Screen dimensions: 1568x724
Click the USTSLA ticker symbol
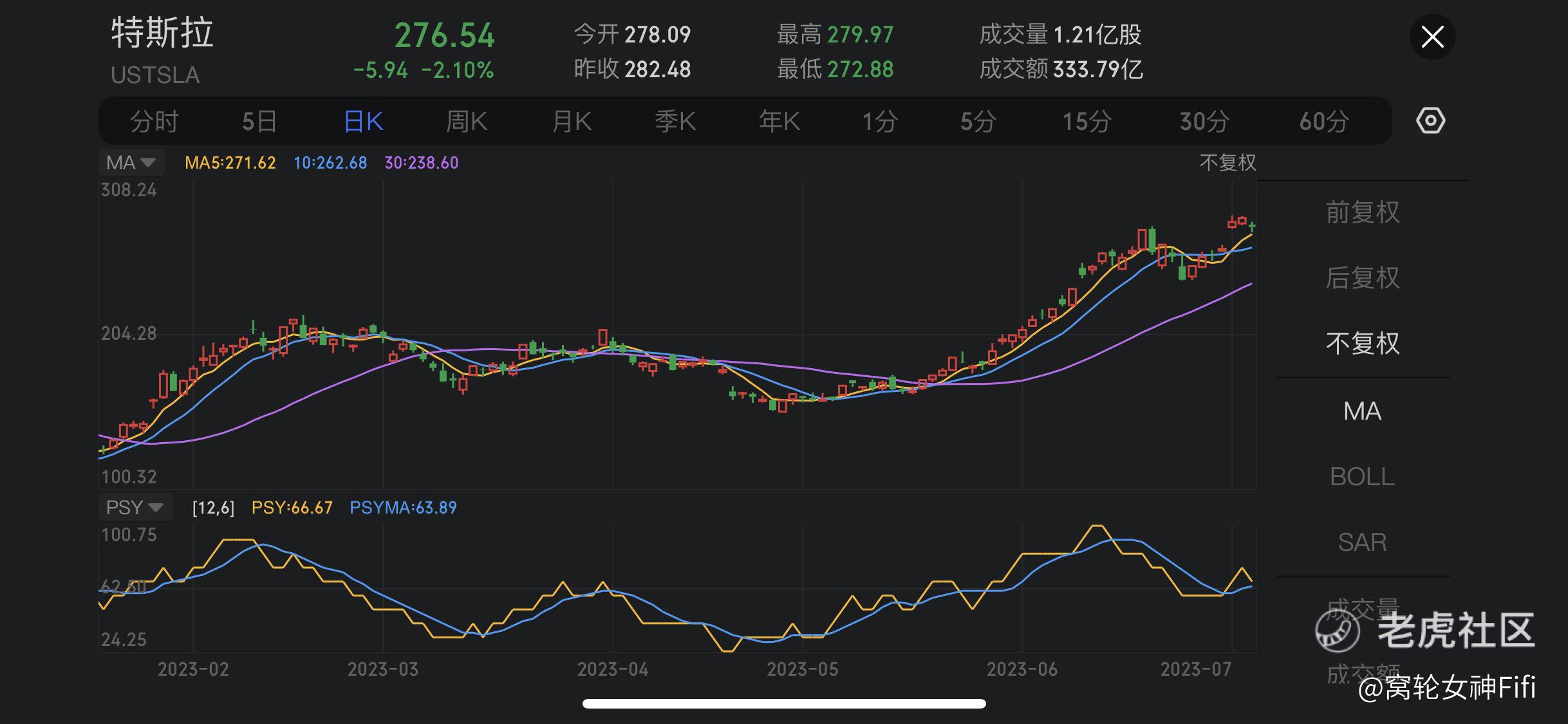[x=155, y=75]
